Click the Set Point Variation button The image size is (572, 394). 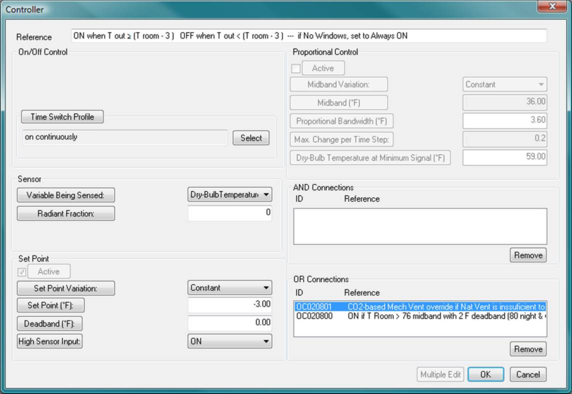66,288
